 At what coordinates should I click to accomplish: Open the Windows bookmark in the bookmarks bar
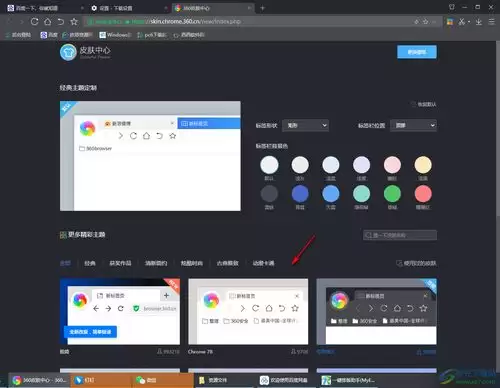click(x=115, y=35)
